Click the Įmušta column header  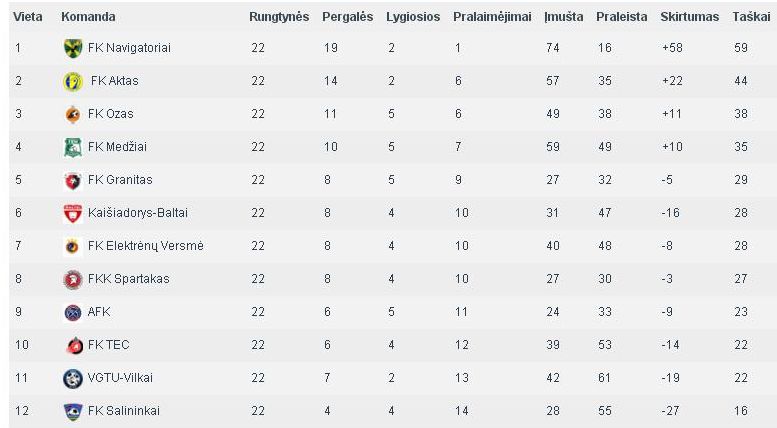pos(563,17)
